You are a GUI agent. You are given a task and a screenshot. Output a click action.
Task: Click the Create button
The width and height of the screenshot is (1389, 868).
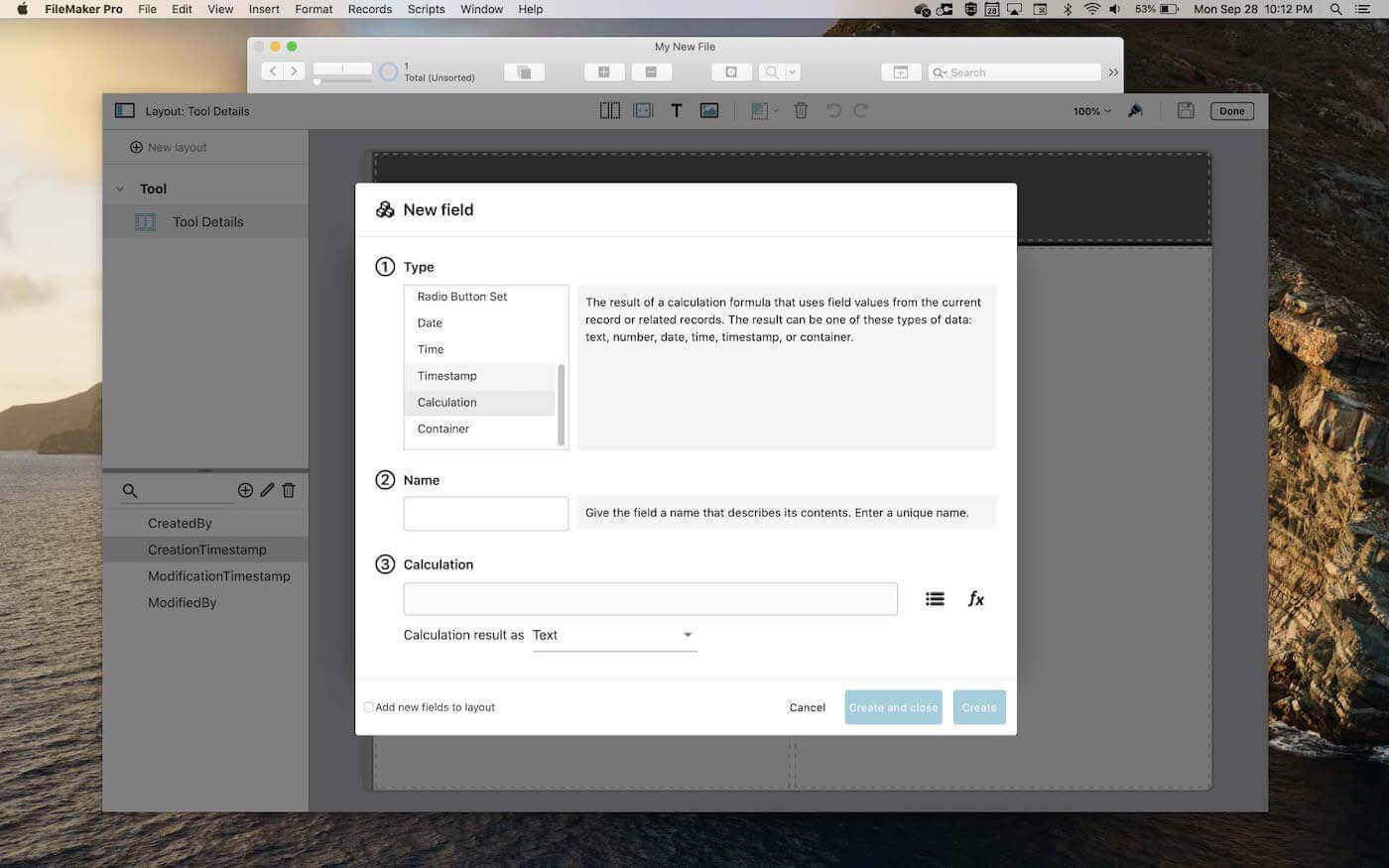979,707
